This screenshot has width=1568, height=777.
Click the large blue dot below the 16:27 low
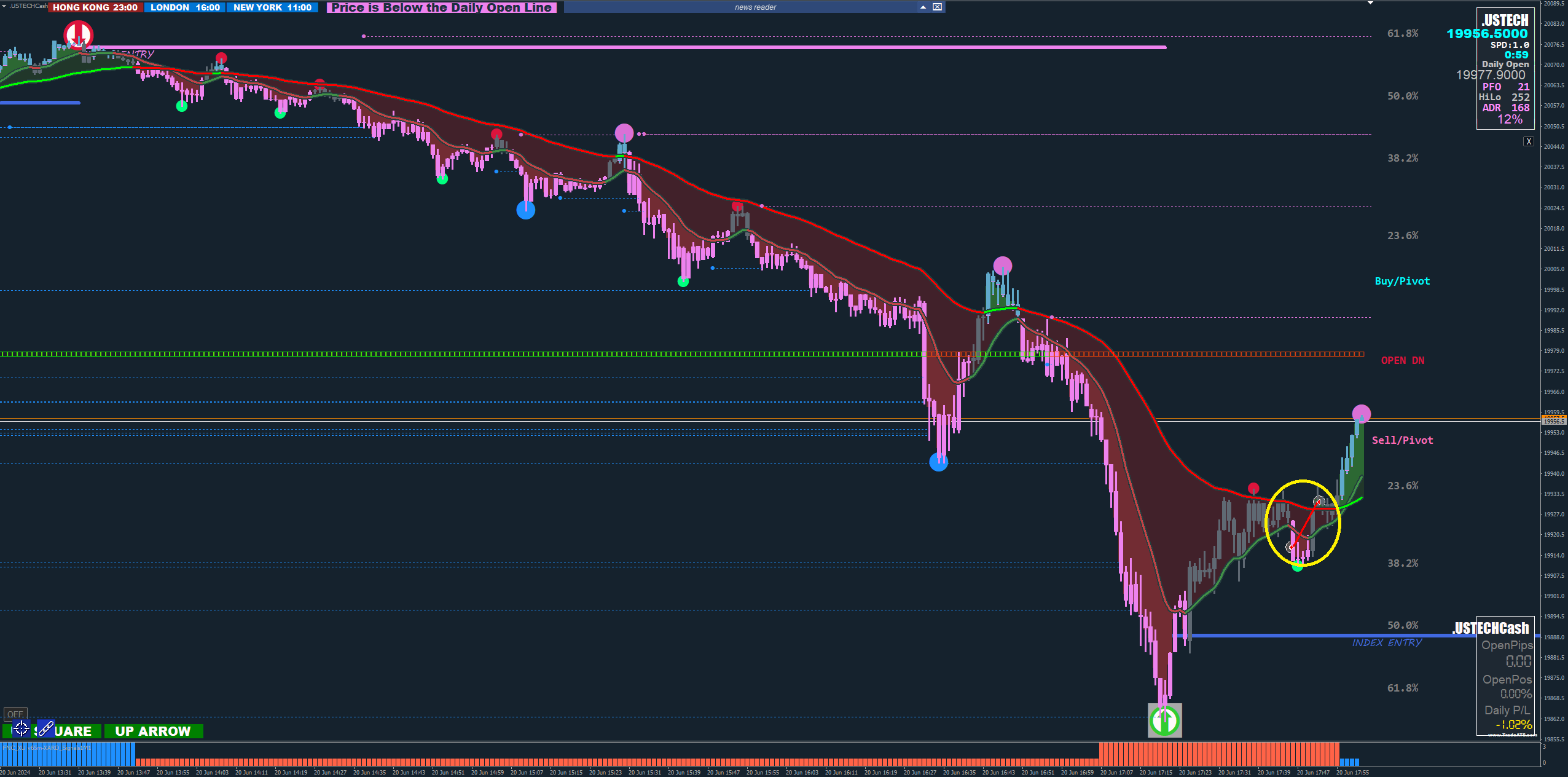coord(938,462)
